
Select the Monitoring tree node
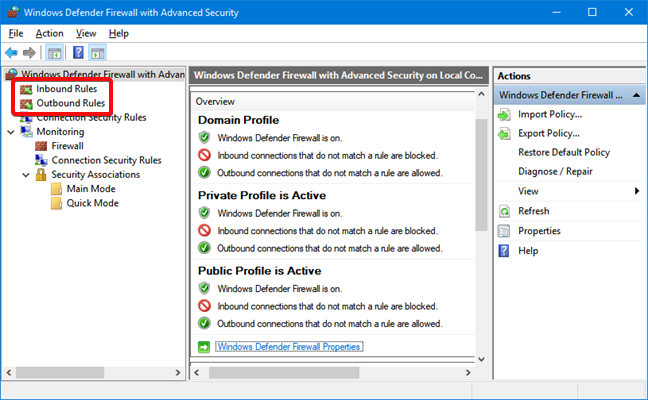click(60, 132)
